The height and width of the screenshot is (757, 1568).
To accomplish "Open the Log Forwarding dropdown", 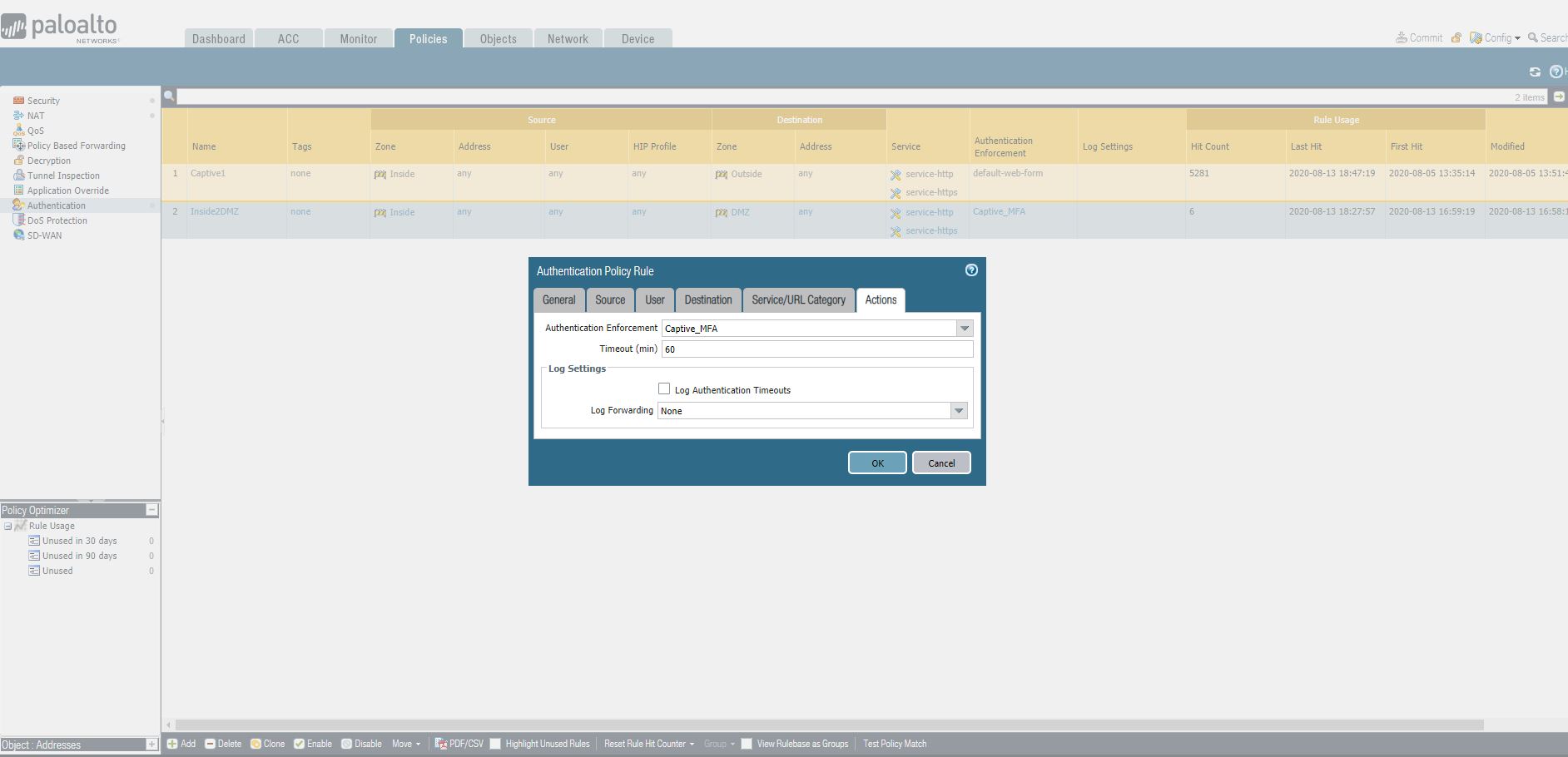I will coord(959,411).
